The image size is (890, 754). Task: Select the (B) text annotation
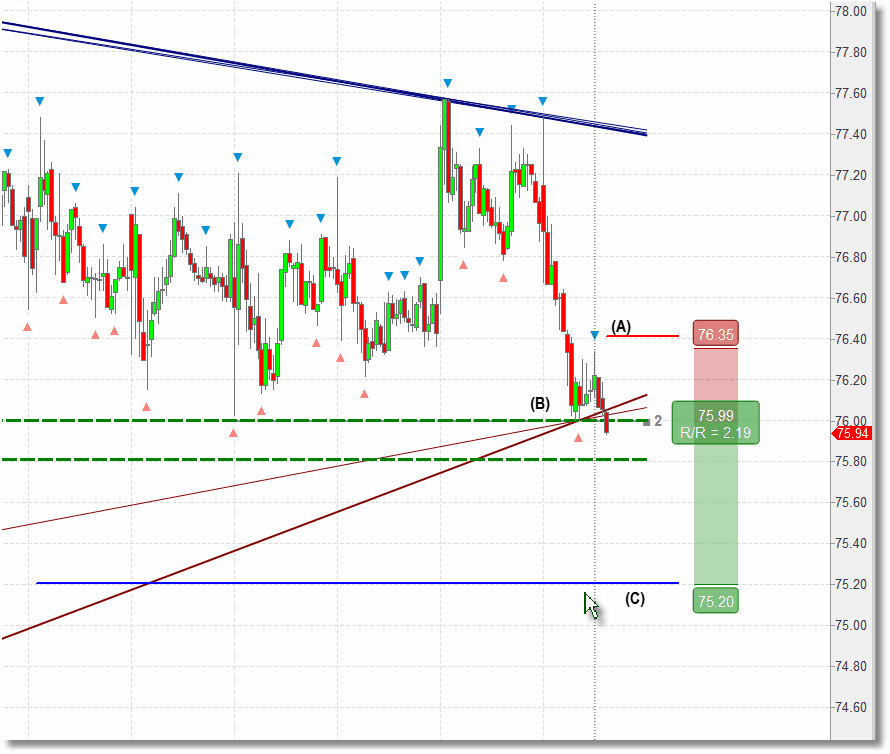540,404
